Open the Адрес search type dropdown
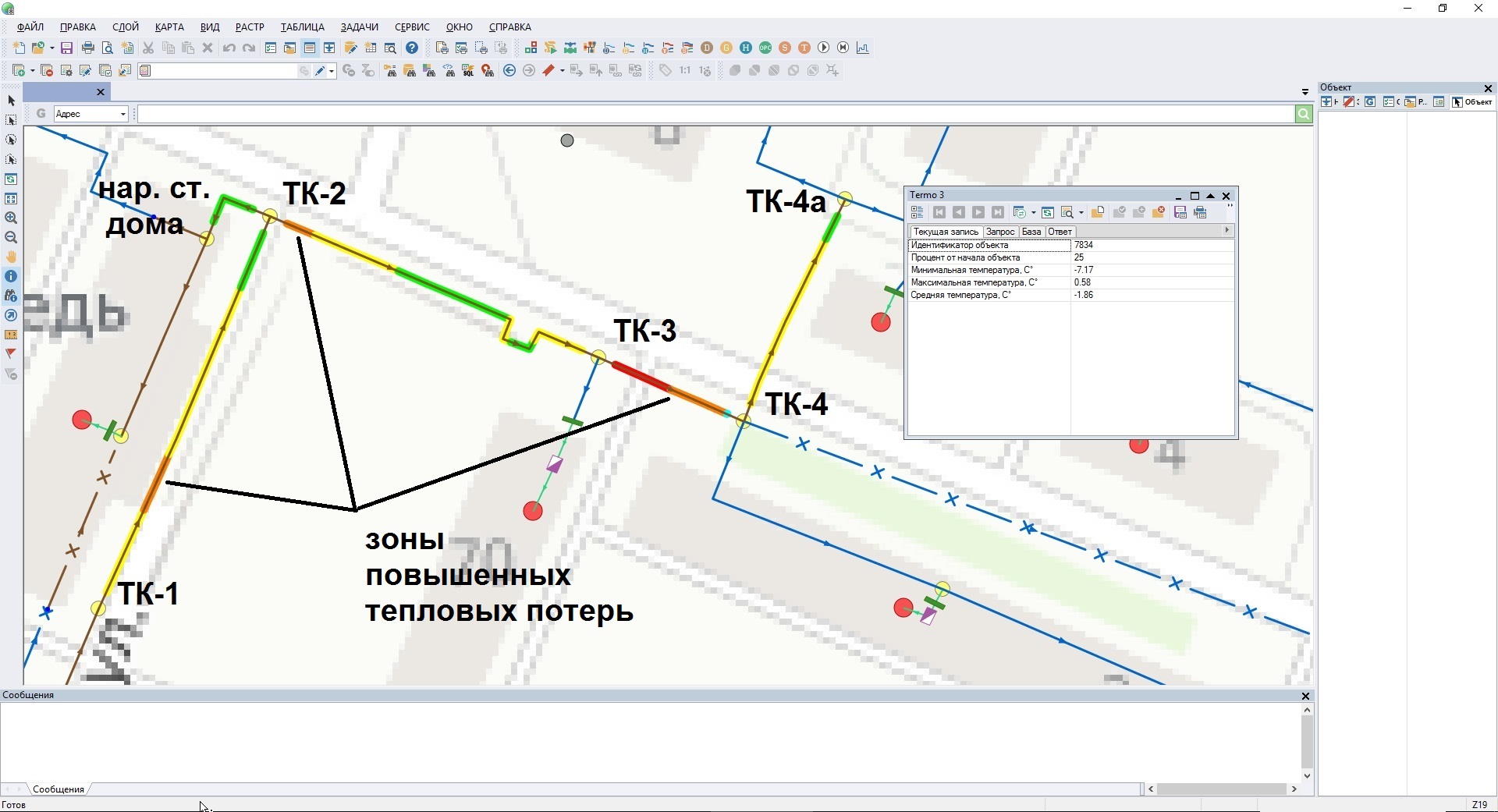The width and height of the screenshot is (1498, 812). [123, 115]
